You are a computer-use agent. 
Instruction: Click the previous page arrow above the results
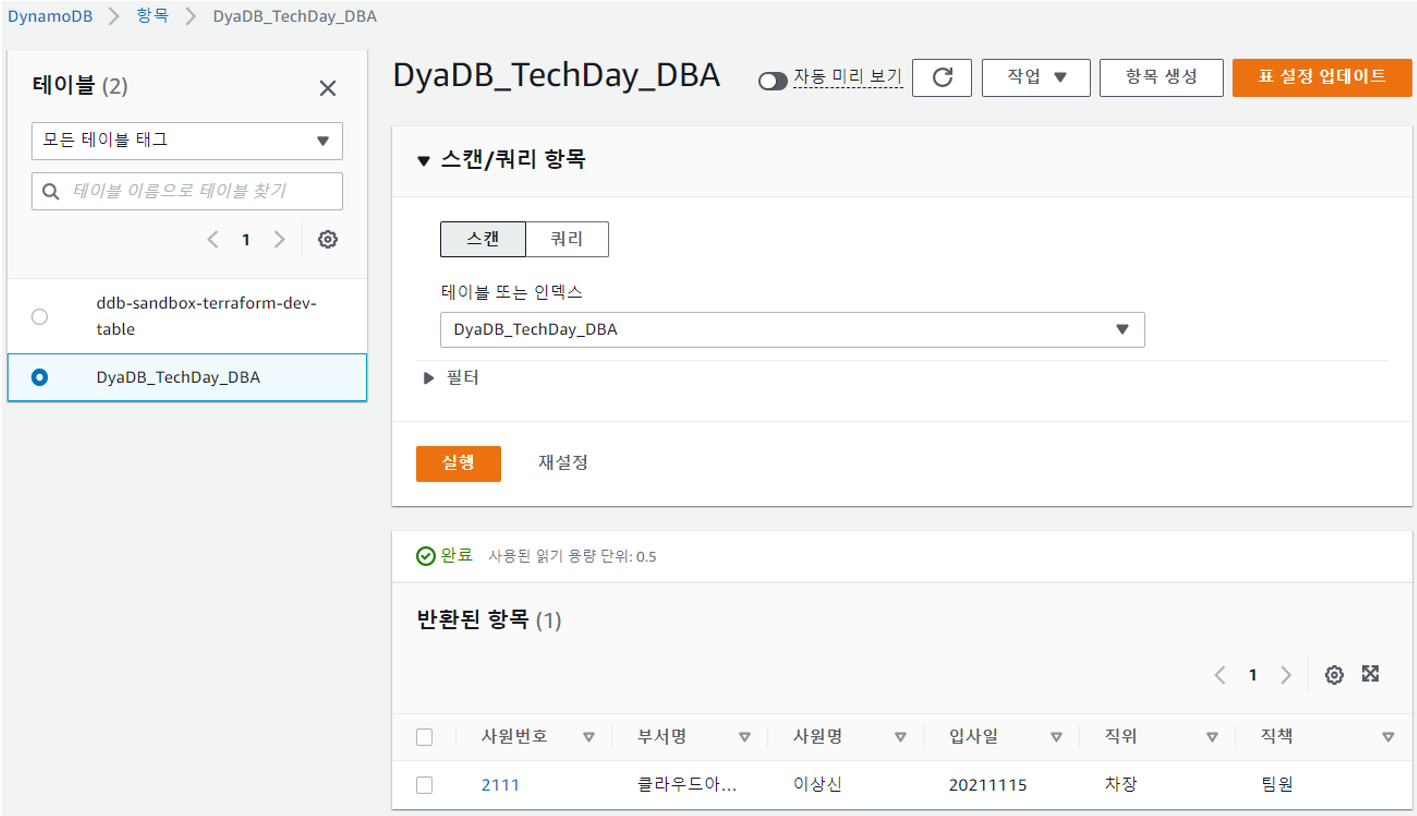point(1220,675)
